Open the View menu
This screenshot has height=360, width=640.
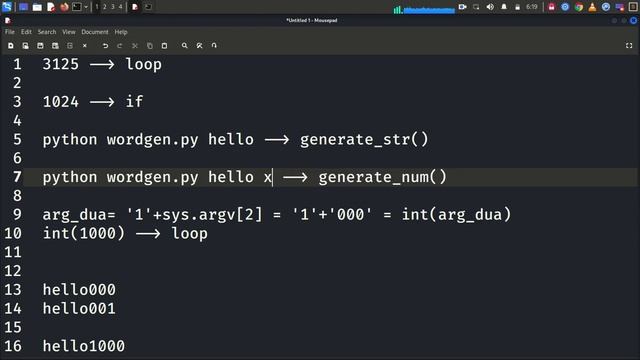point(69,32)
